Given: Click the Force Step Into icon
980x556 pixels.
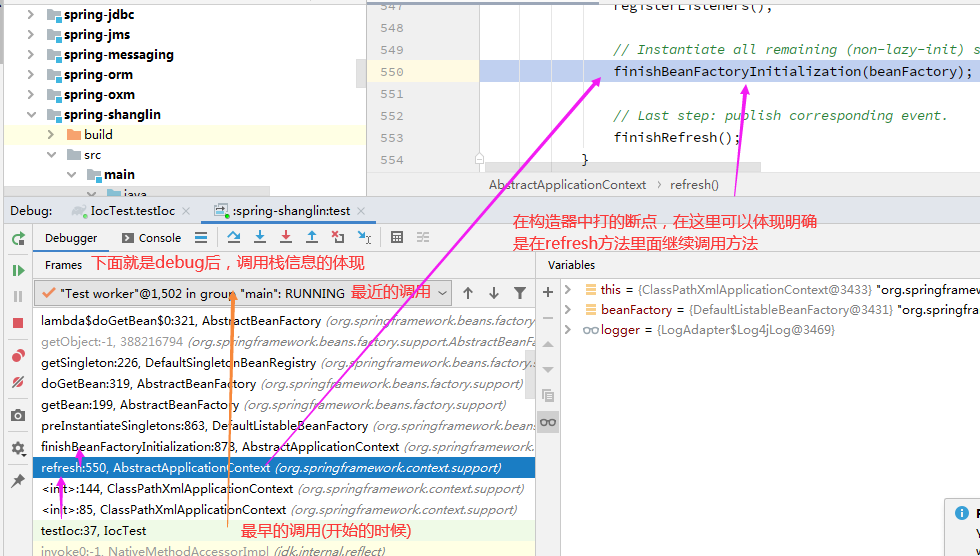Looking at the screenshot, I should coord(286,237).
